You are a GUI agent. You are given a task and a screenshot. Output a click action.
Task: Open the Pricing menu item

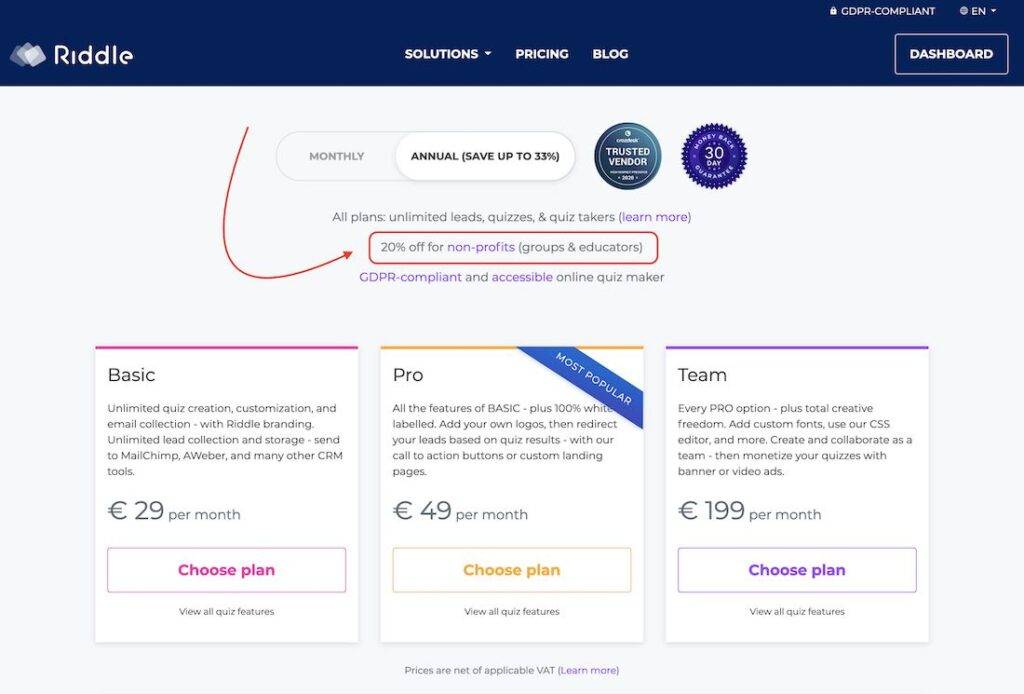click(541, 54)
